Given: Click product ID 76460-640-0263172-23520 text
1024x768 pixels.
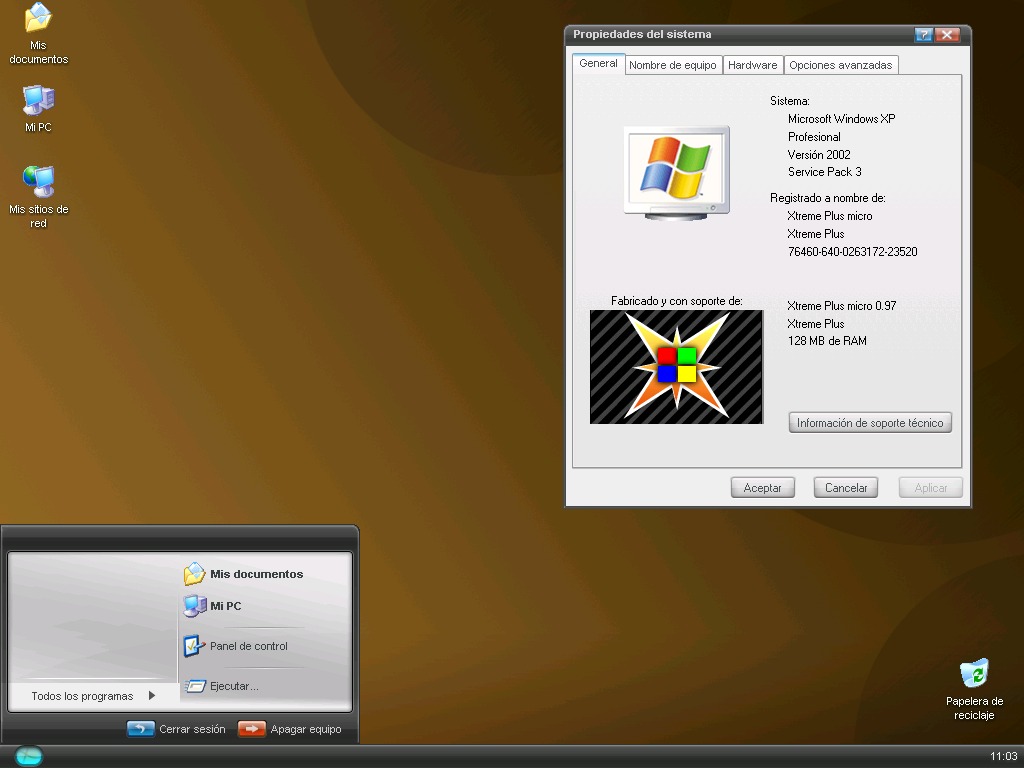Looking at the screenshot, I should click(852, 251).
